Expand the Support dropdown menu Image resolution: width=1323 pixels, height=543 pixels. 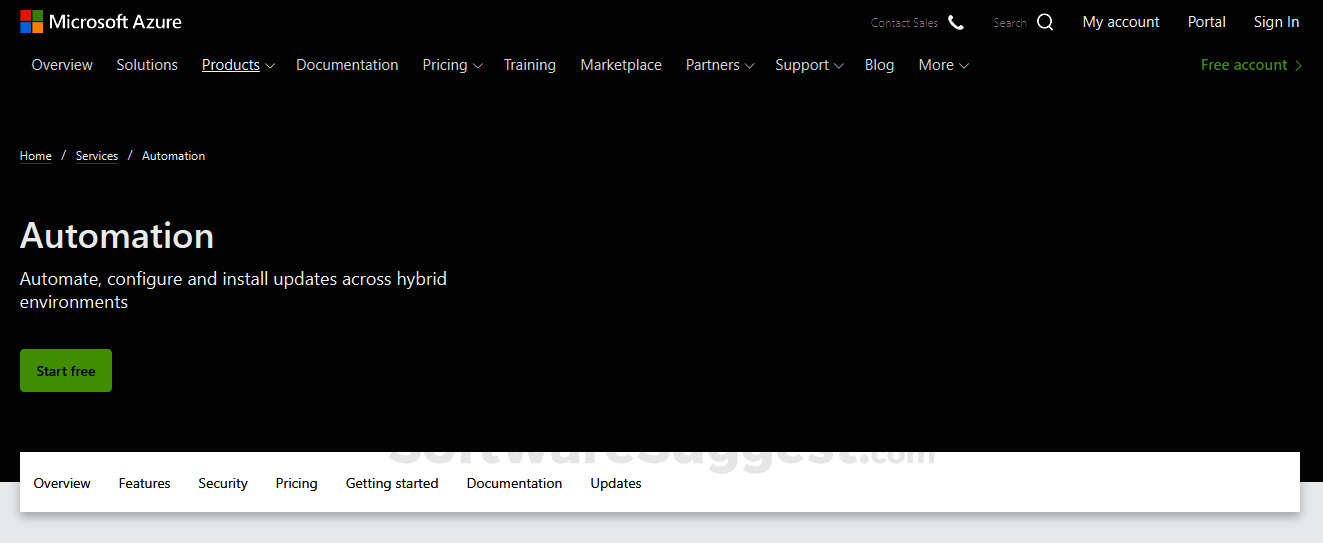point(808,65)
